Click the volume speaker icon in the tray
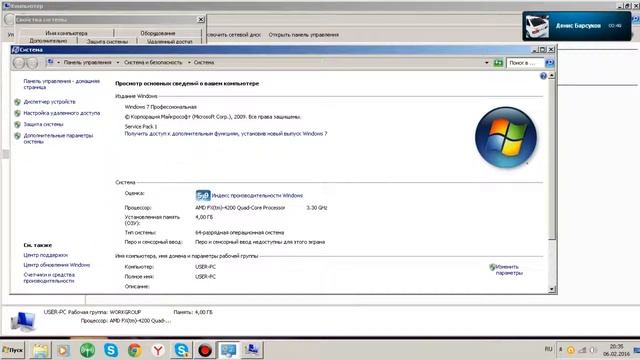The height and width of the screenshot is (360, 640). (593, 350)
